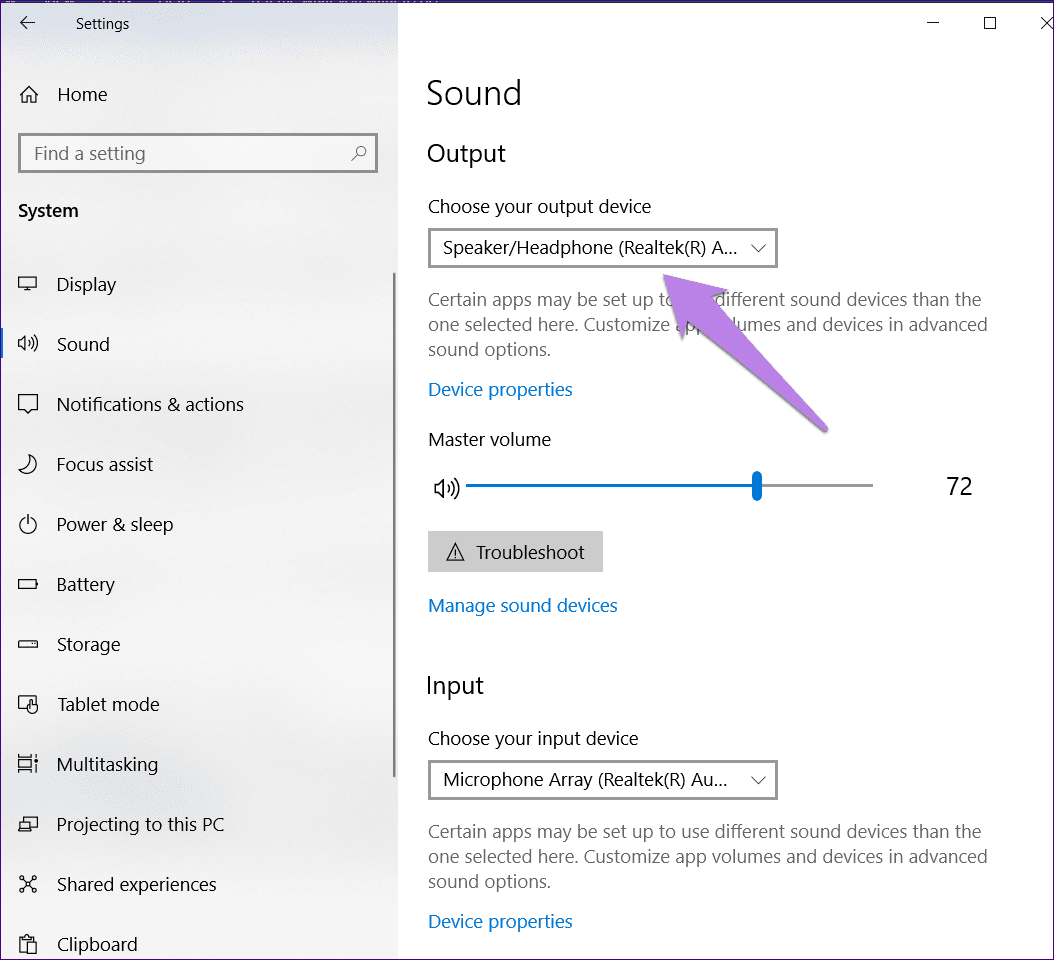Click the Clipboard icon in sidebar
1054x960 pixels.
coord(28,945)
